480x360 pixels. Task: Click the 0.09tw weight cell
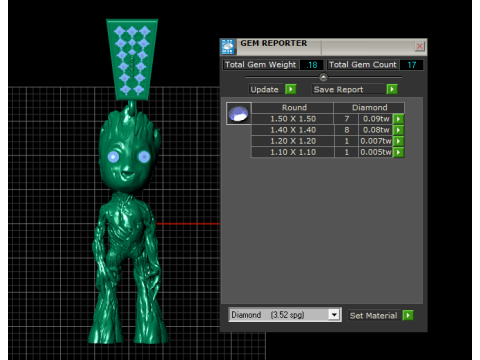click(376, 119)
